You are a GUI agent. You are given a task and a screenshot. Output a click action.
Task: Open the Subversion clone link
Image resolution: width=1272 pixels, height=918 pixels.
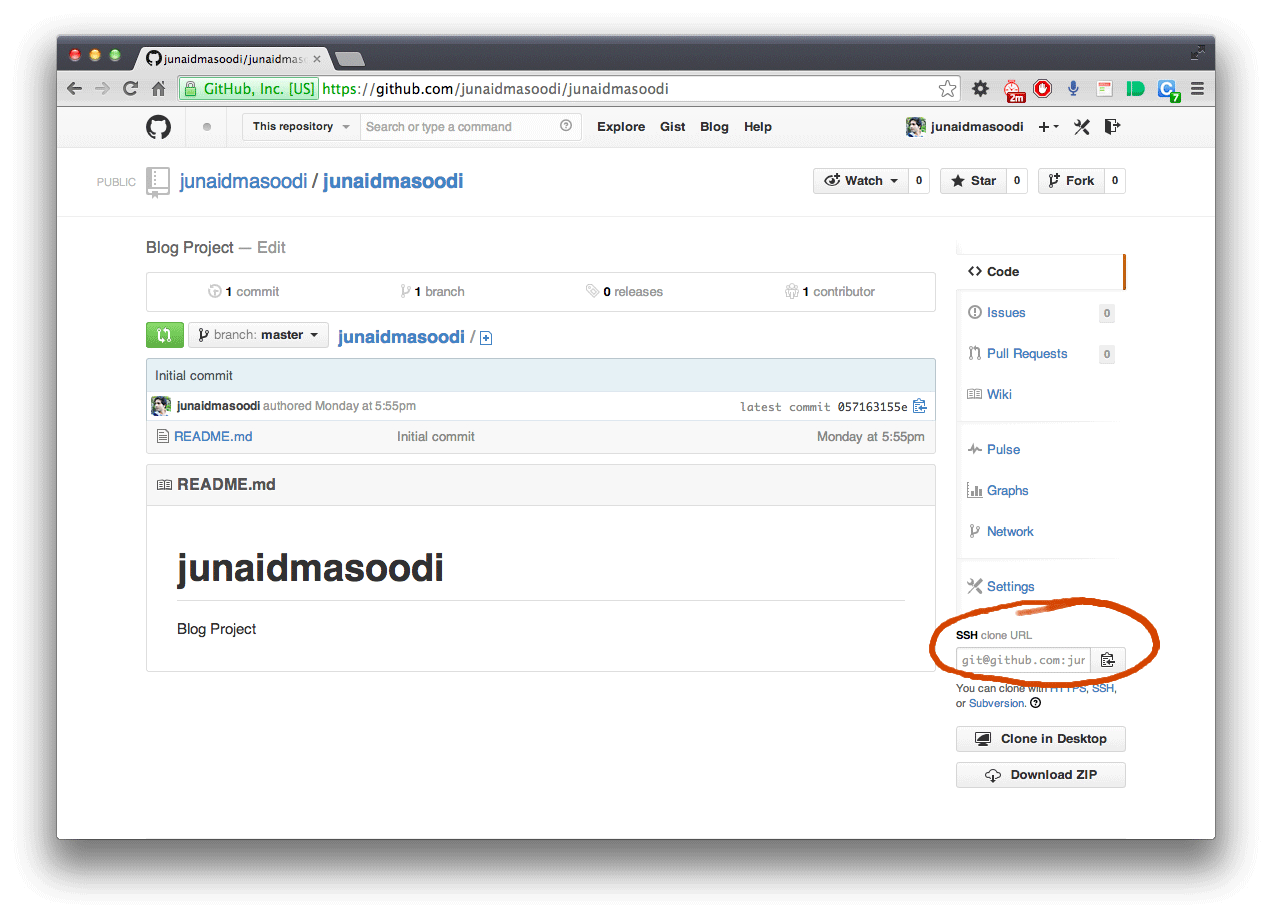click(x=997, y=704)
